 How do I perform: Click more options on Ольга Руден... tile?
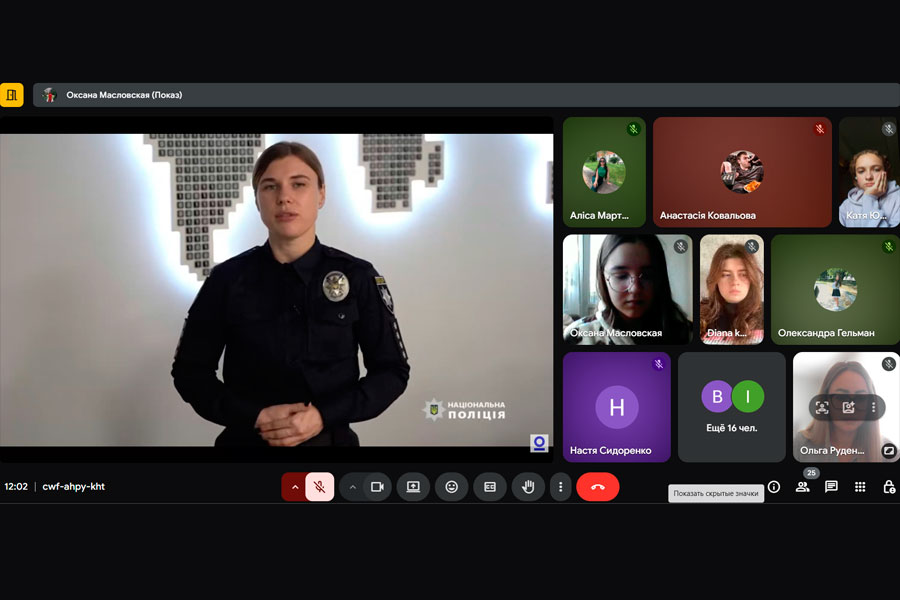click(873, 407)
